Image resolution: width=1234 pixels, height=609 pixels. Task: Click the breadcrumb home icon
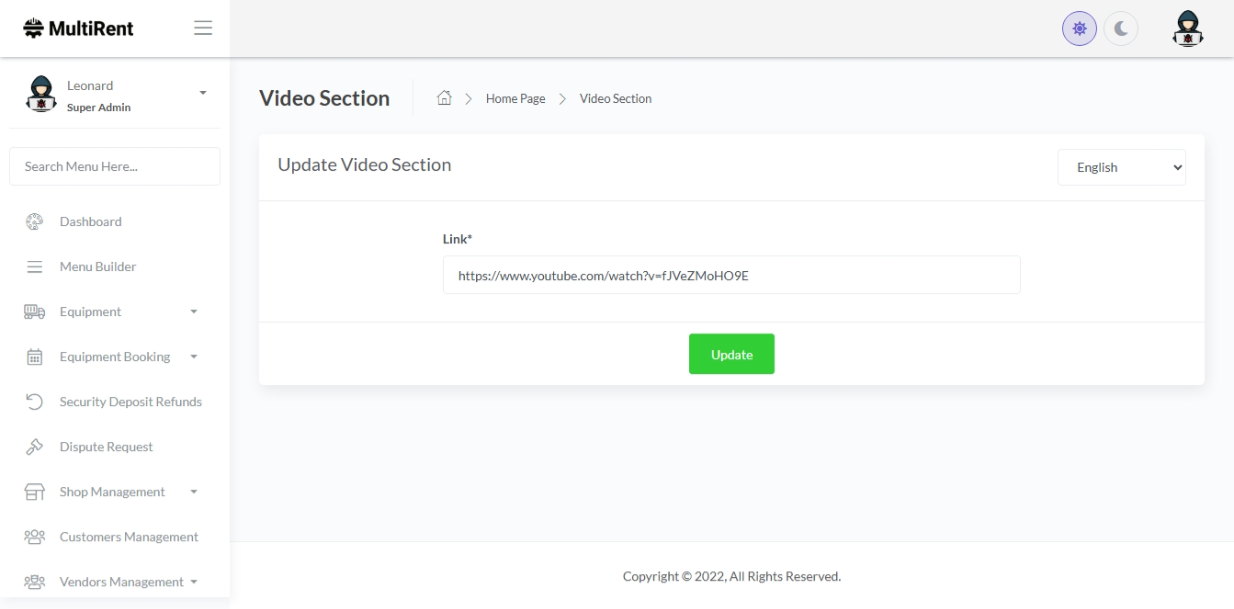click(x=445, y=98)
